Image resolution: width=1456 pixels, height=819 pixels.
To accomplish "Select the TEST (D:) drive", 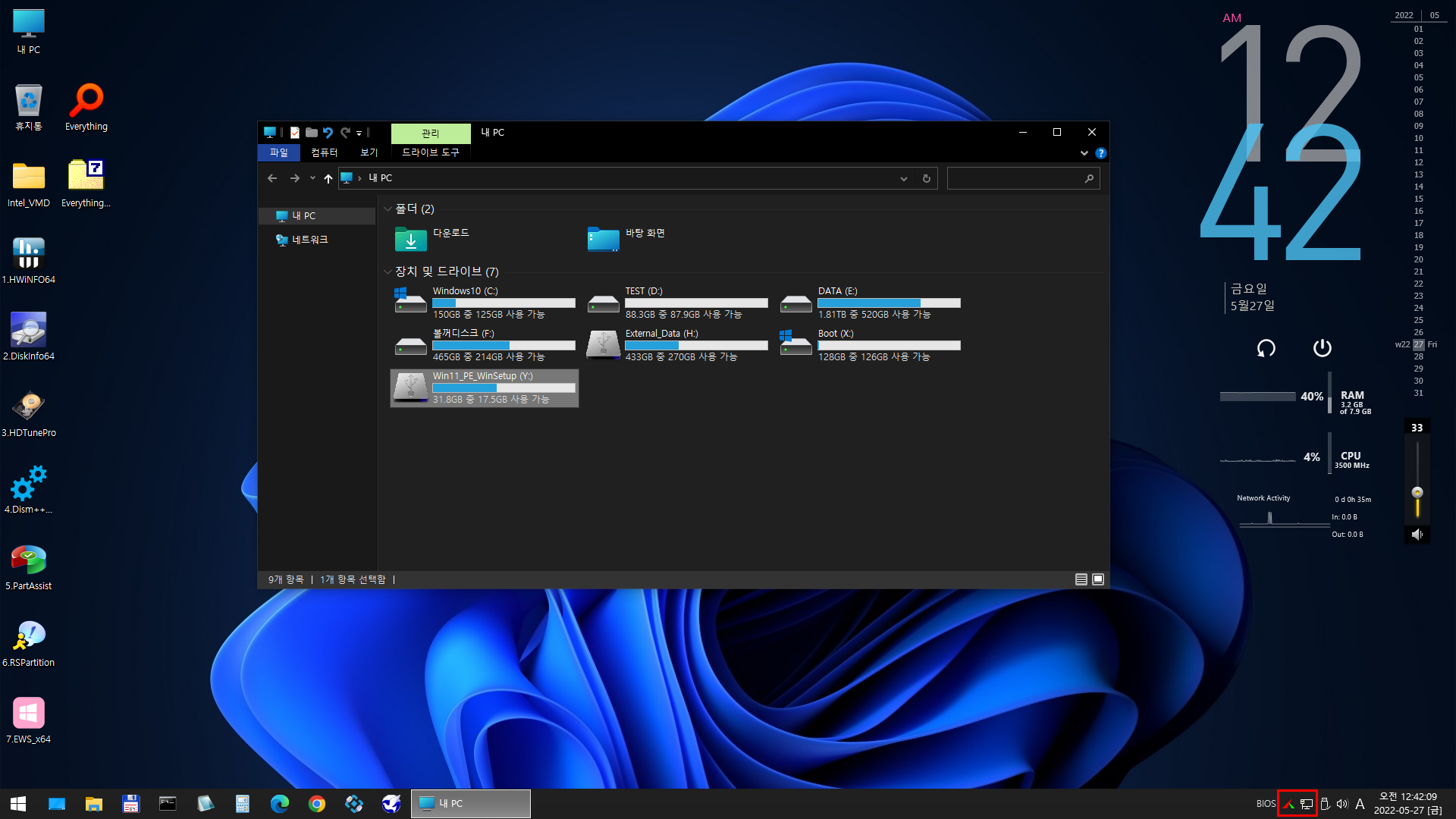I will point(676,303).
